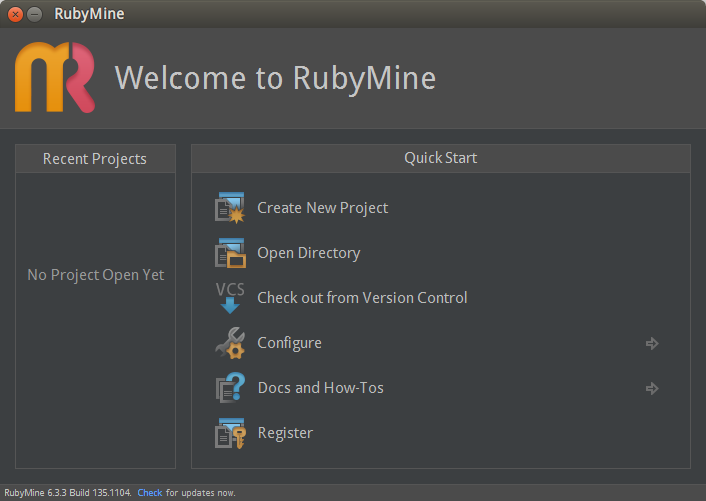The height and width of the screenshot is (501, 706).
Task: Open the Configure entry
Action: [289, 343]
